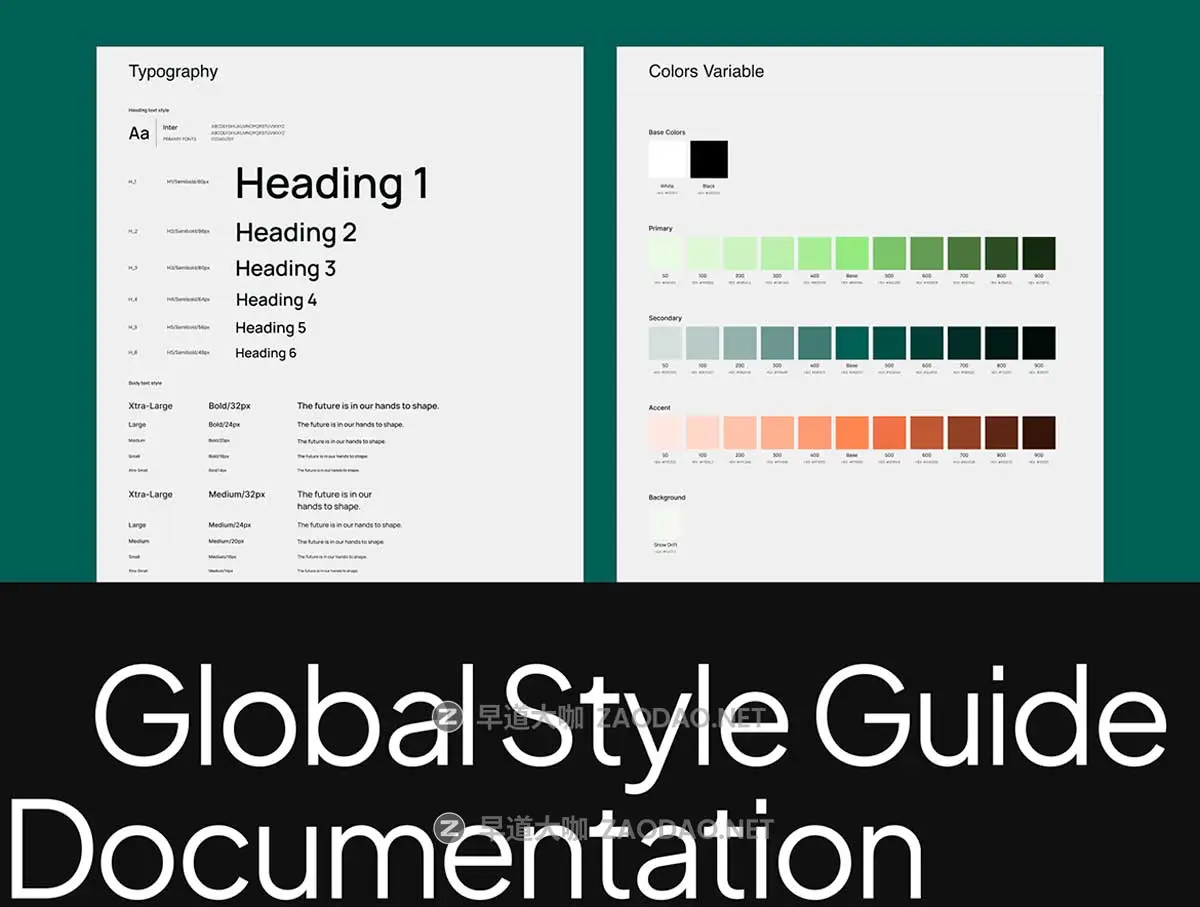The width and height of the screenshot is (1200, 907).
Task: Choose the Secondary 50 lightest swatch
Action: coord(665,343)
